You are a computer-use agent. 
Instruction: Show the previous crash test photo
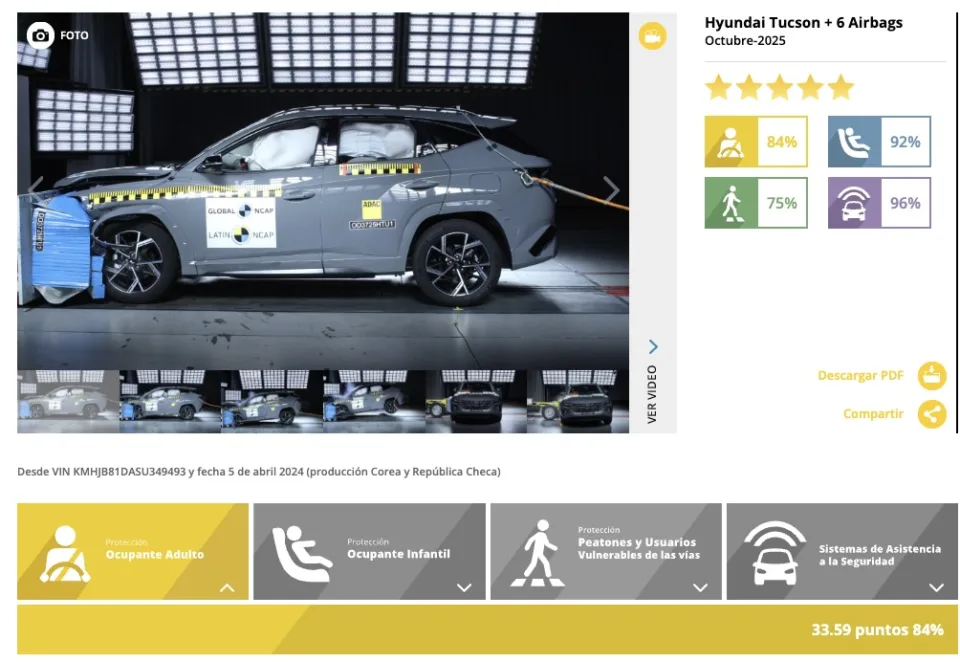coord(36,189)
